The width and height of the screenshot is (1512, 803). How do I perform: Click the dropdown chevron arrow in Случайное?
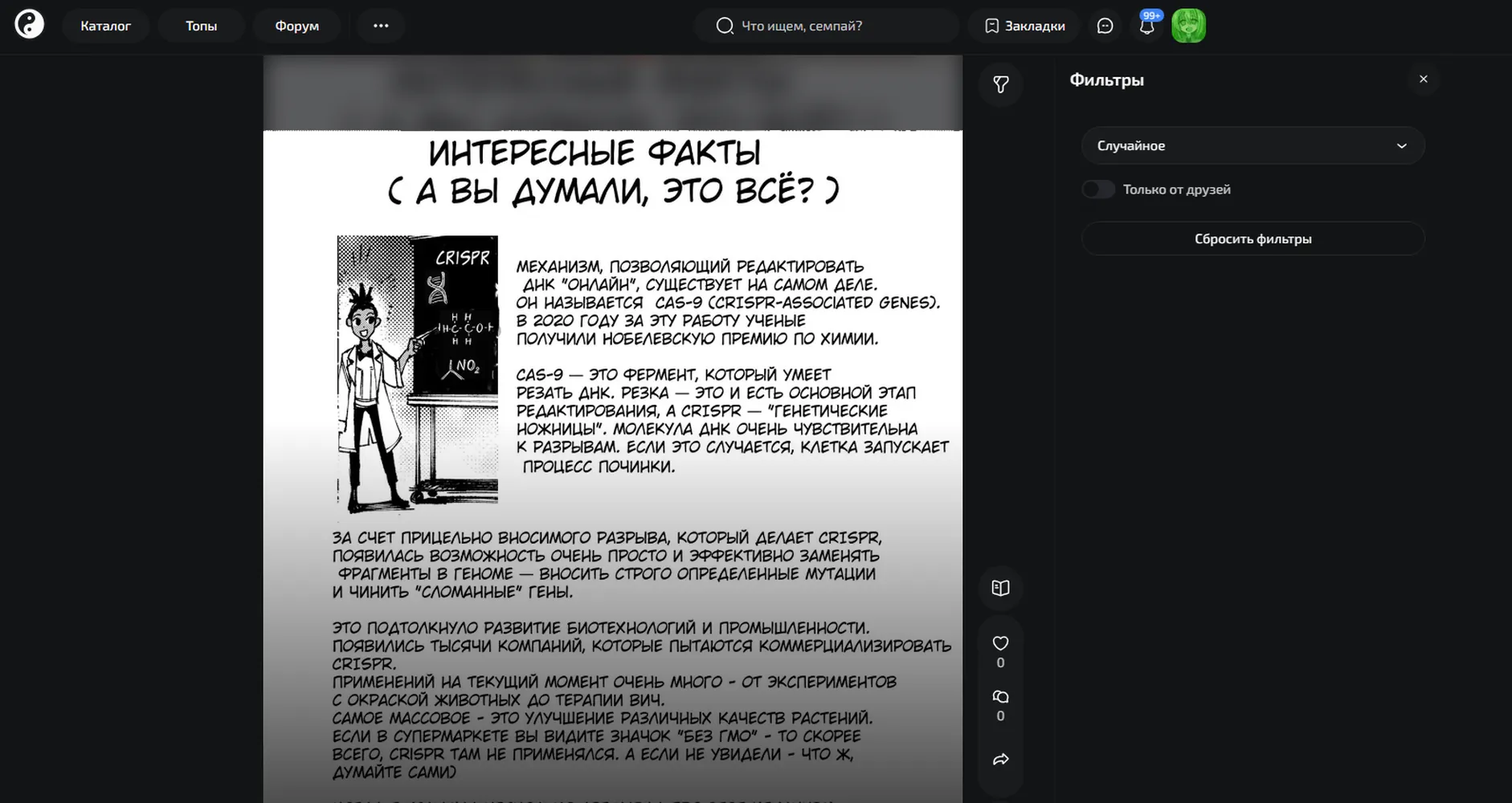(1401, 145)
